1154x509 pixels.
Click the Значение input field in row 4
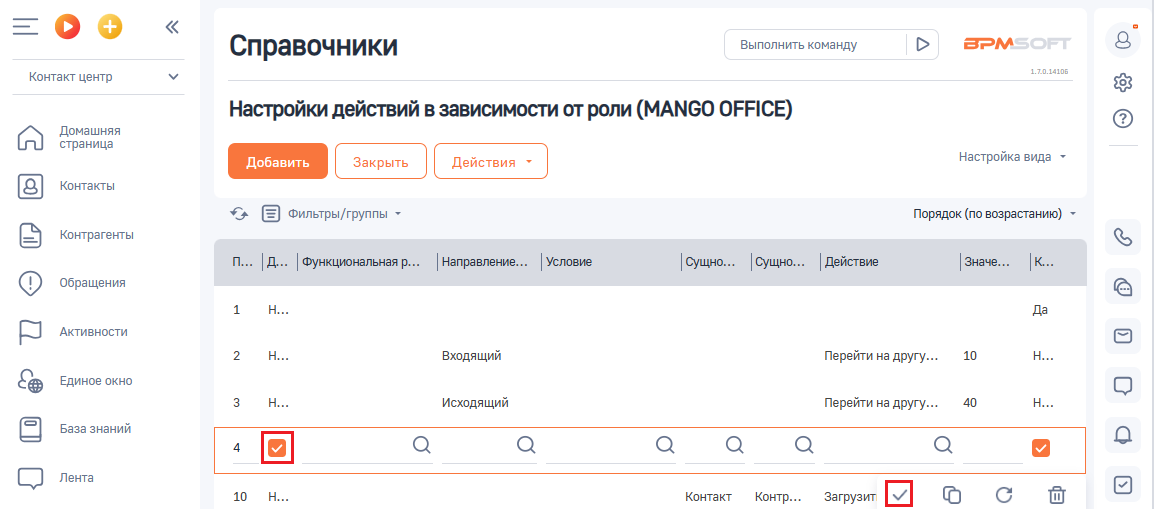992,447
